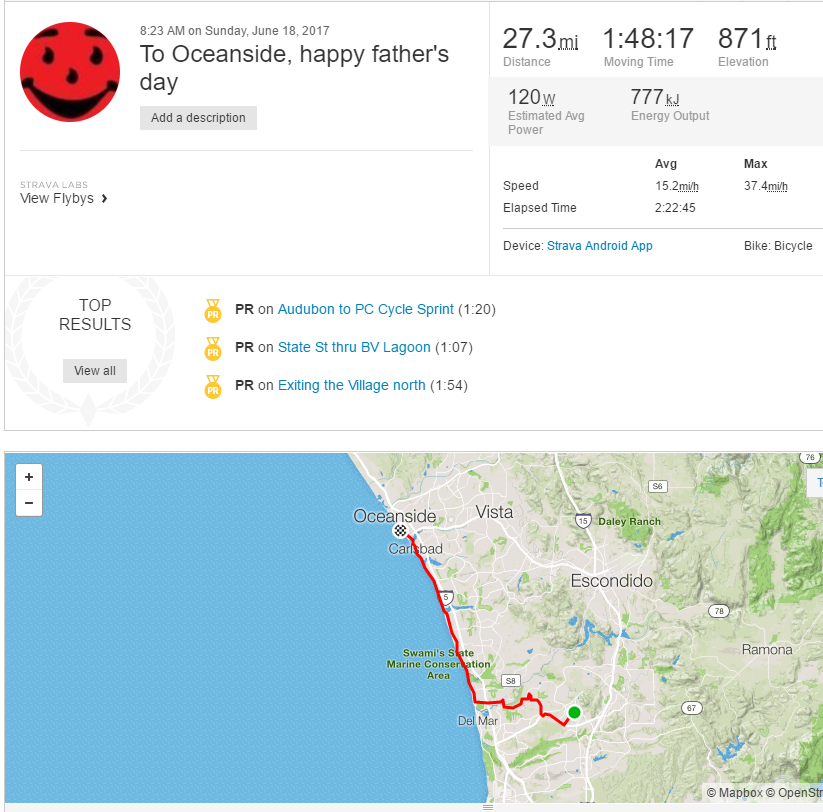Click the map resize handle below the map
Screen dimensions: 823x812
(x=488, y=806)
